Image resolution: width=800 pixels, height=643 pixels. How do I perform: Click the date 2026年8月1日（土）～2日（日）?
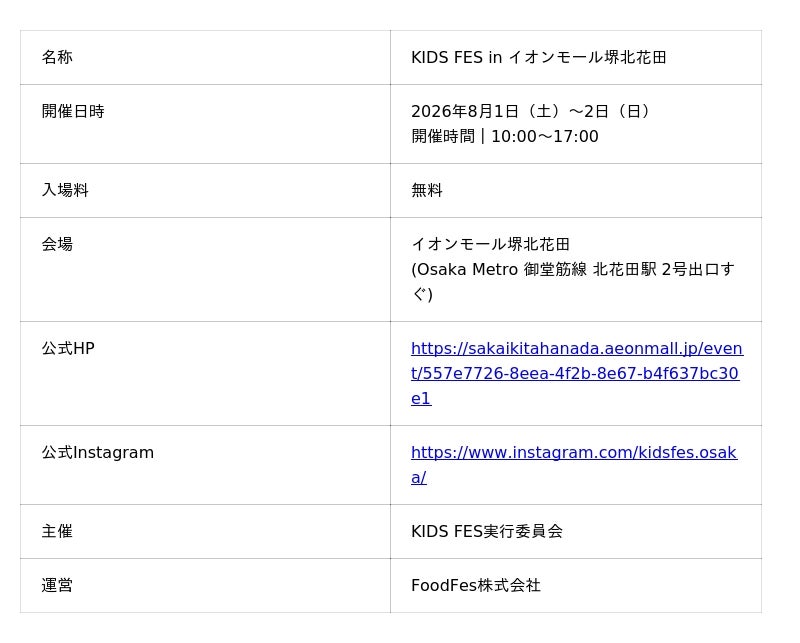pos(533,111)
